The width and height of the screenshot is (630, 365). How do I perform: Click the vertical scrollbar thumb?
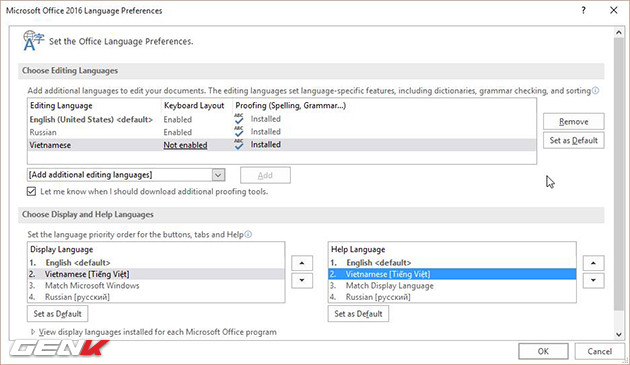point(619,174)
